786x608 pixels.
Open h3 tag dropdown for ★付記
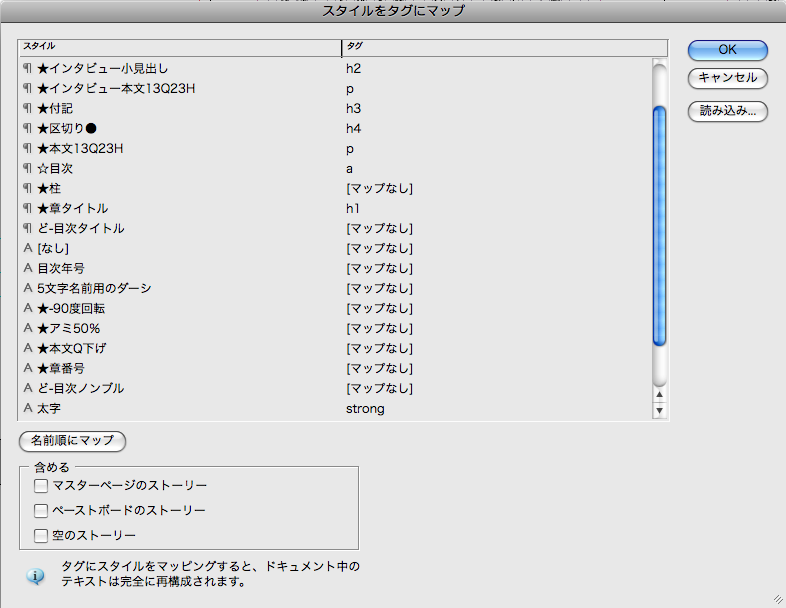[x=353, y=109]
